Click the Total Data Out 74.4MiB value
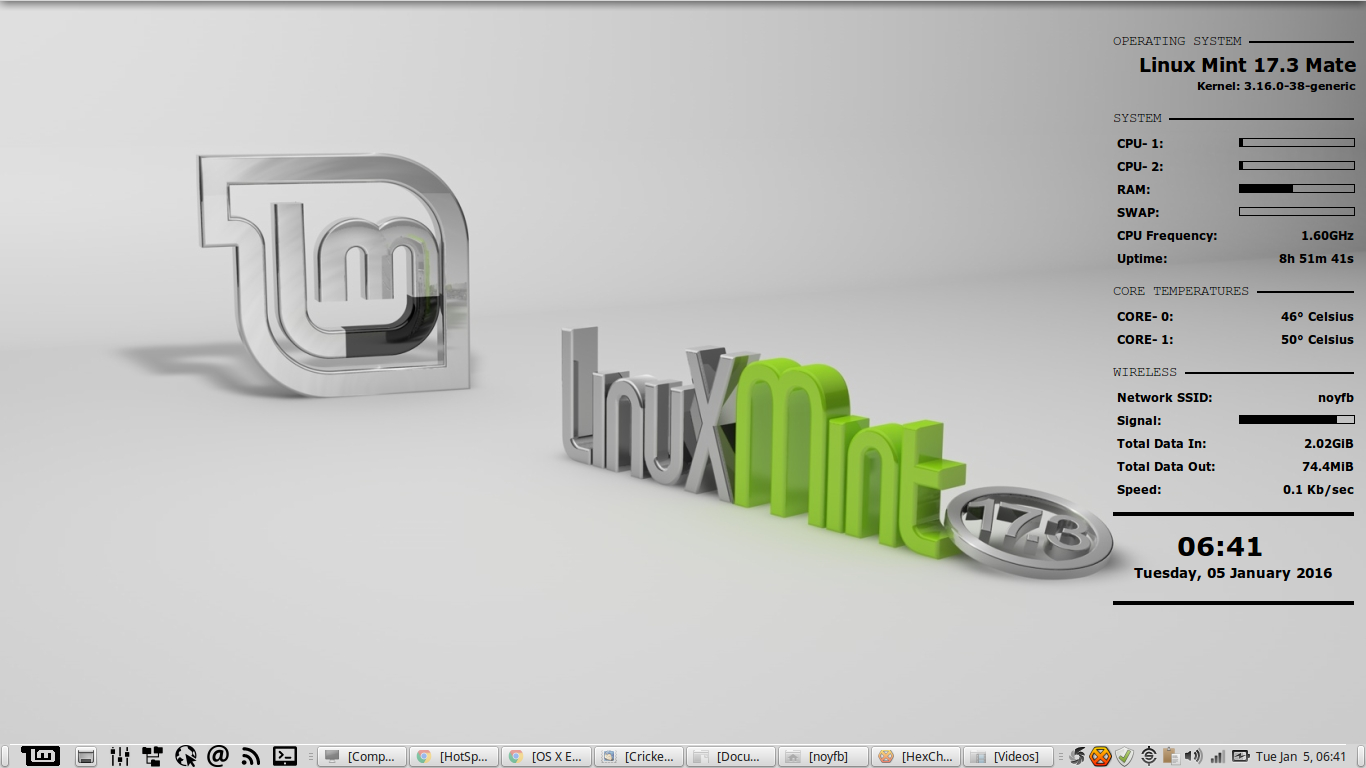1366x768 pixels. 1328,467
